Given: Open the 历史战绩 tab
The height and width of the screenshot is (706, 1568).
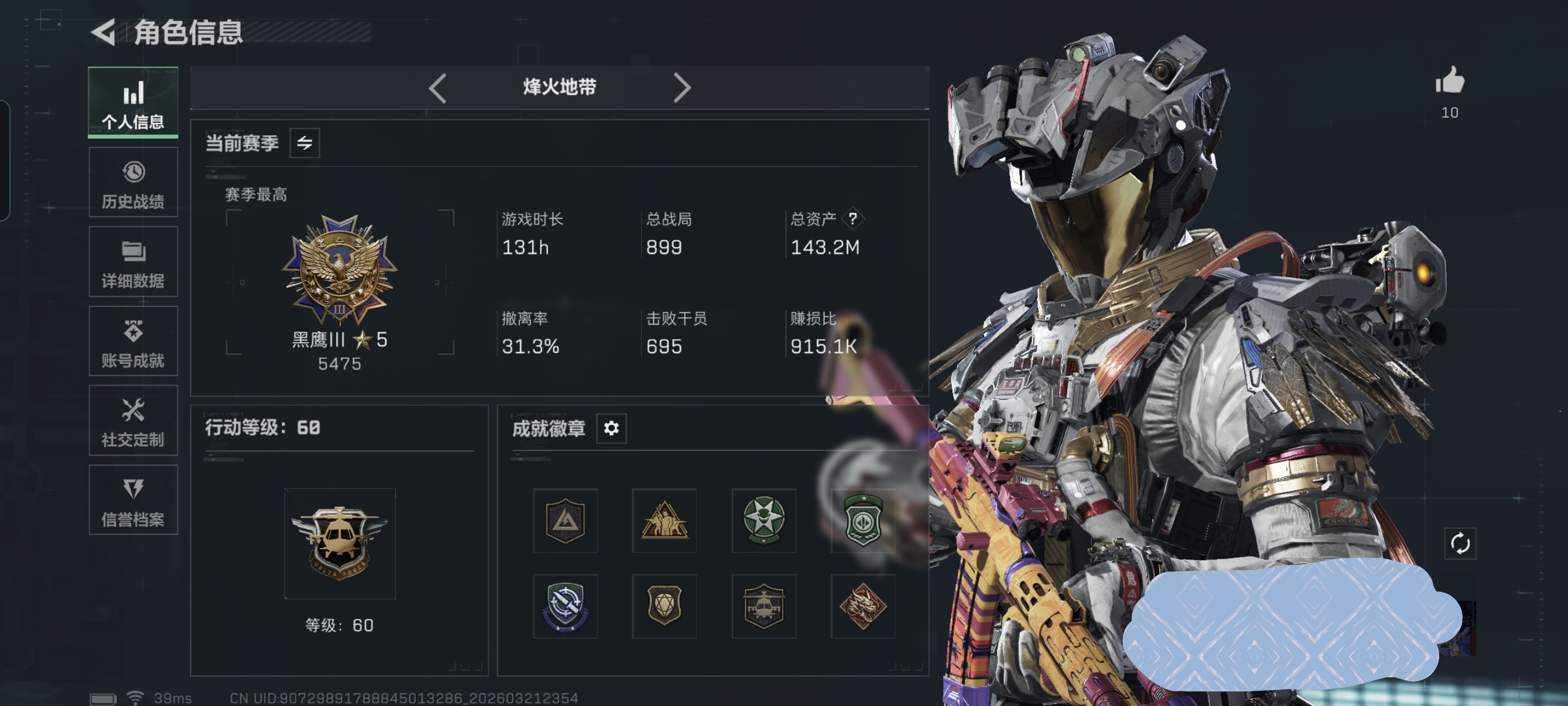Looking at the screenshot, I should pyautogui.click(x=133, y=182).
